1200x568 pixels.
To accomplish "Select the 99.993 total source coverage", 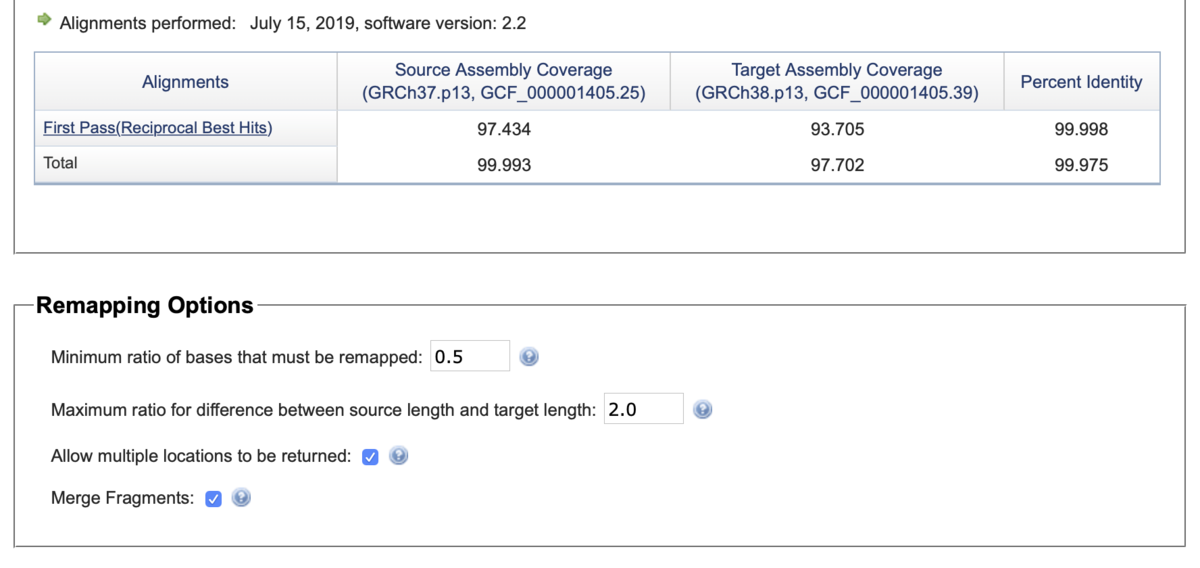I will (504, 165).
